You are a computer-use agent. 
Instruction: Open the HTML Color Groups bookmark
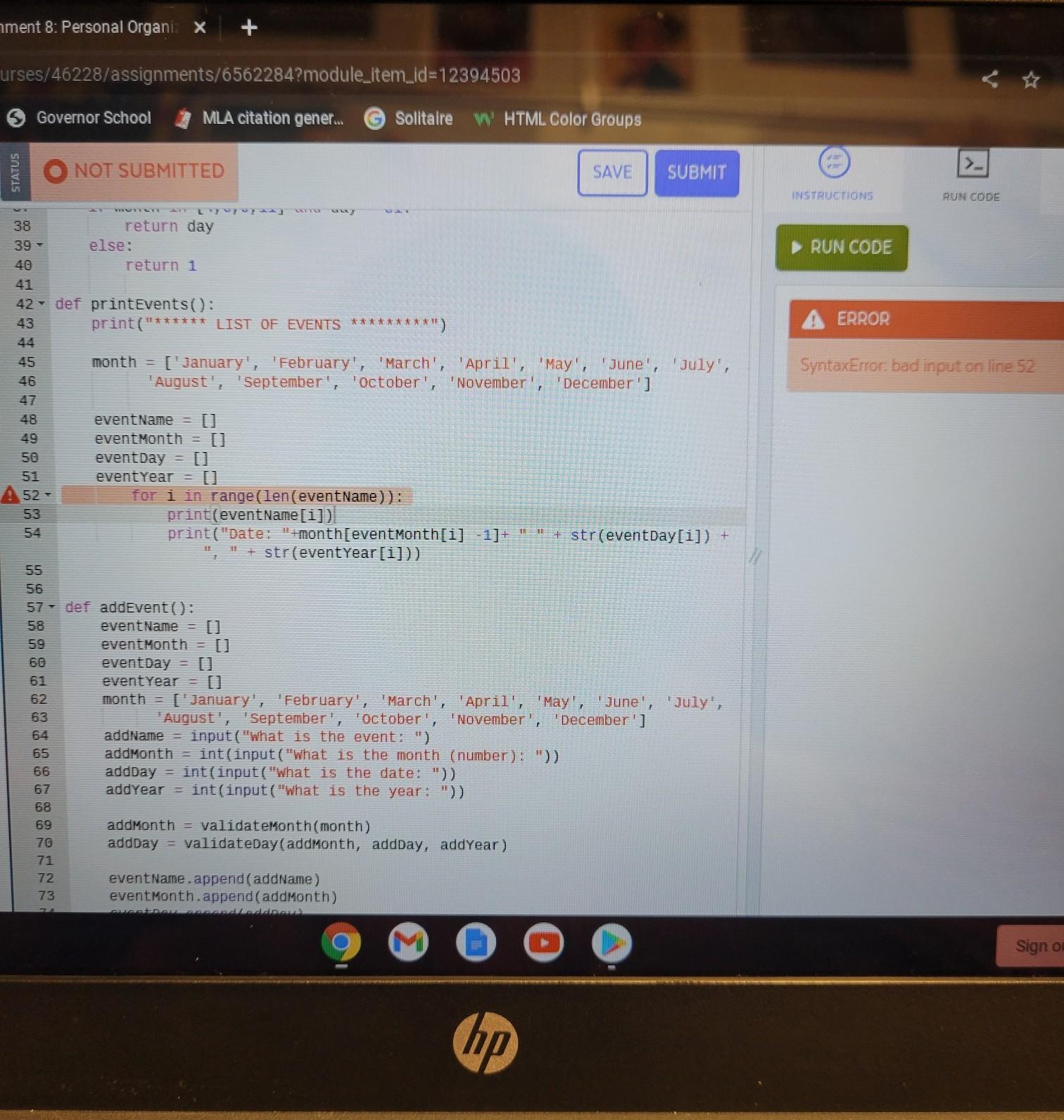[x=557, y=119]
